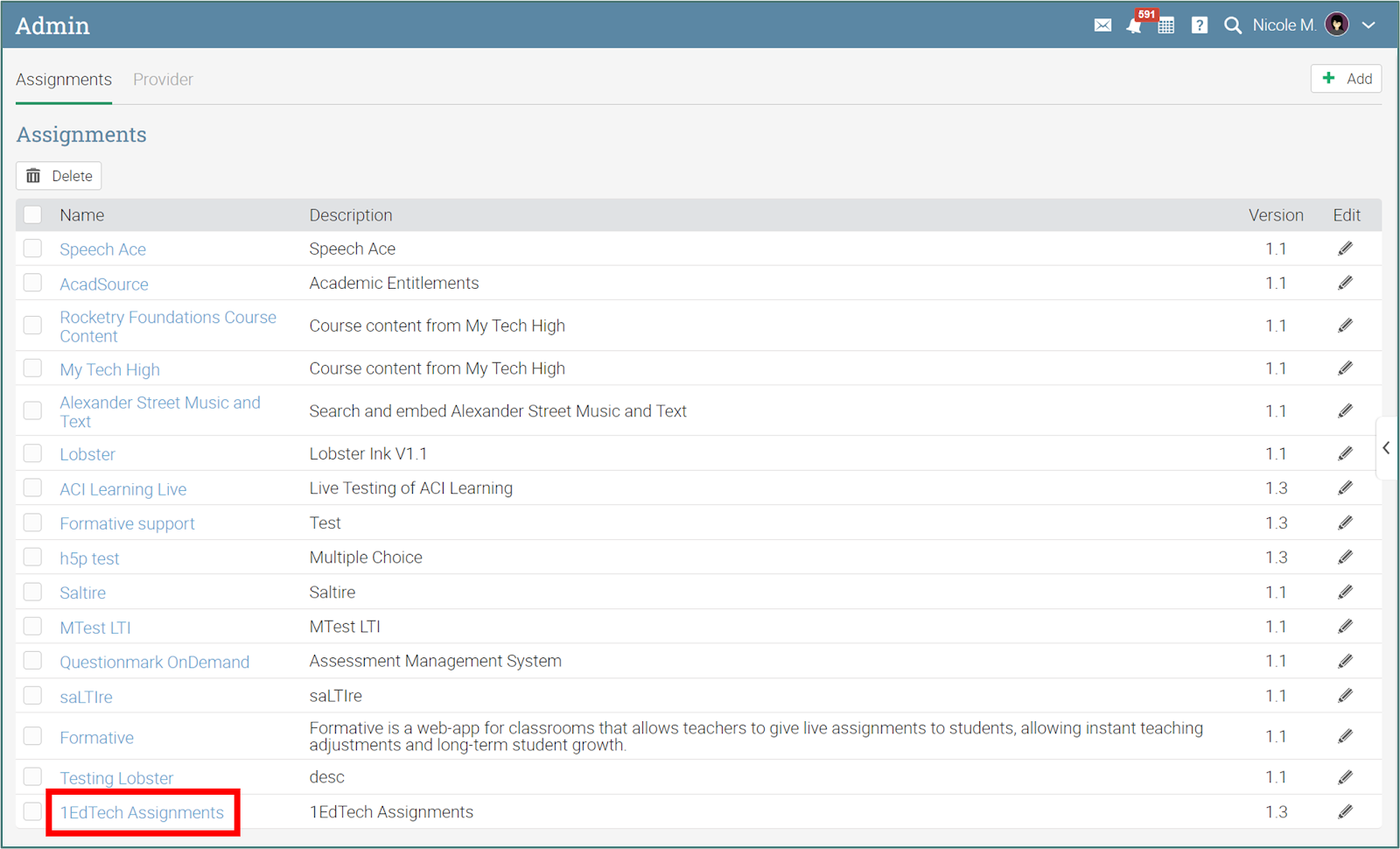The image size is (1400, 849).
Task: Edit Formative row pencil icon
Action: [1346, 736]
